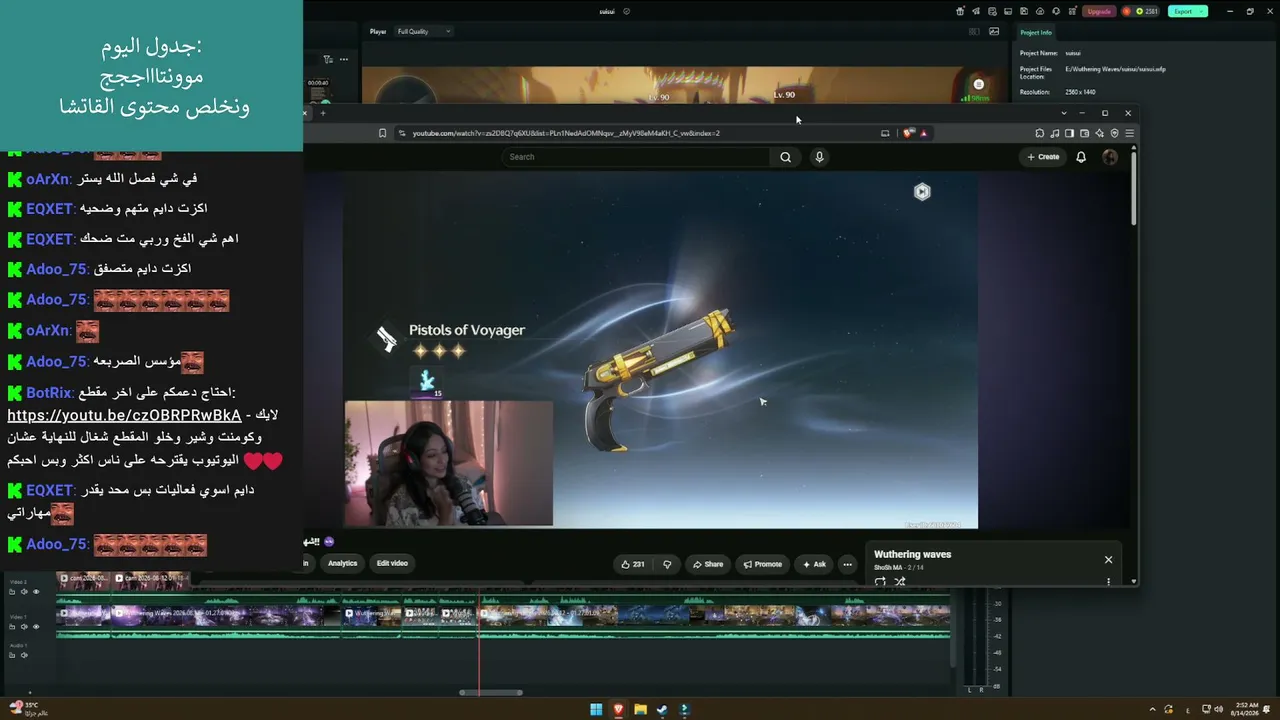Click the YouTube Create button
Screen dimensions: 1280x720
[x=1043, y=157]
